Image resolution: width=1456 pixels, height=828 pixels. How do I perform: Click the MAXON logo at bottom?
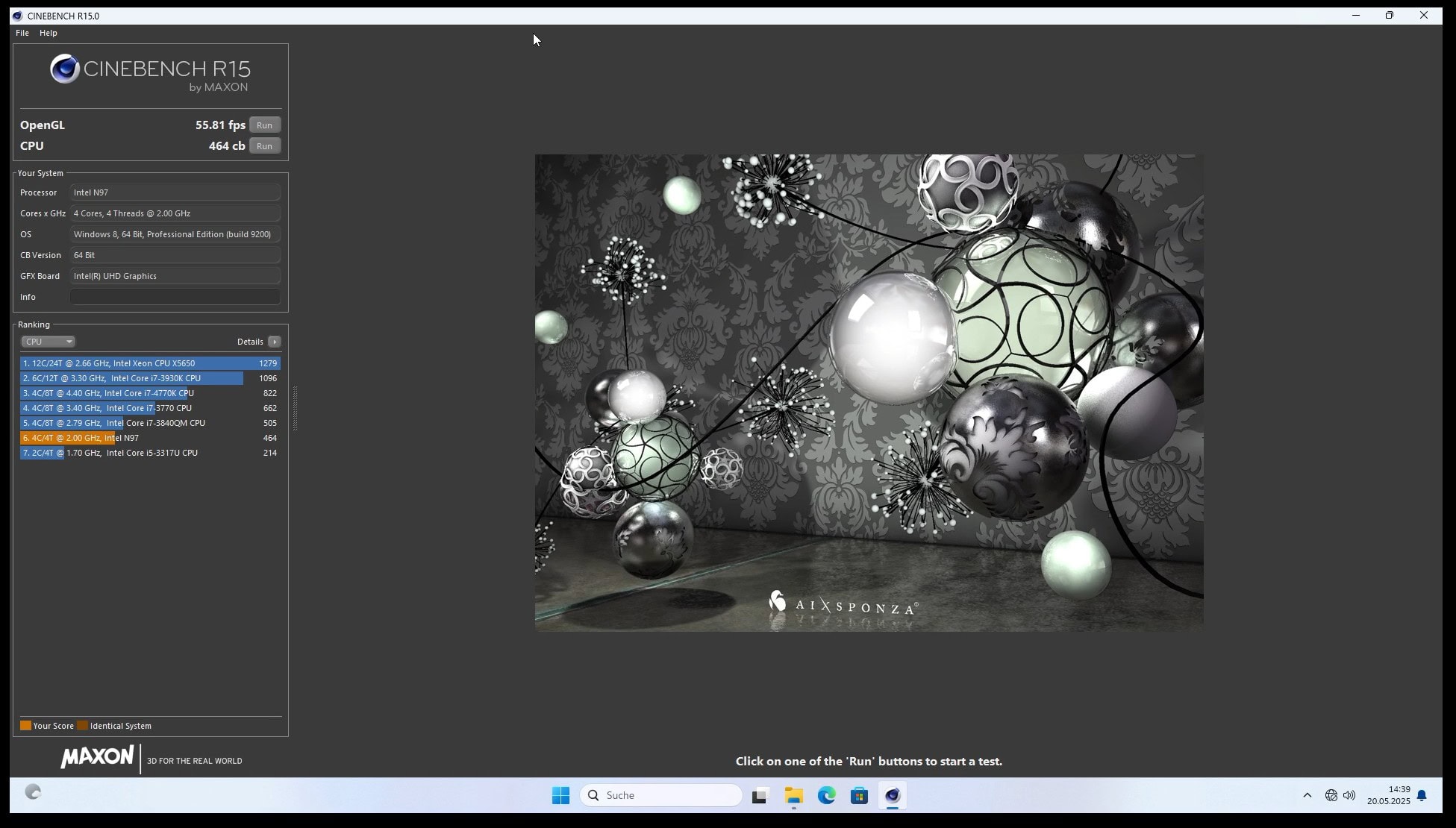point(97,757)
